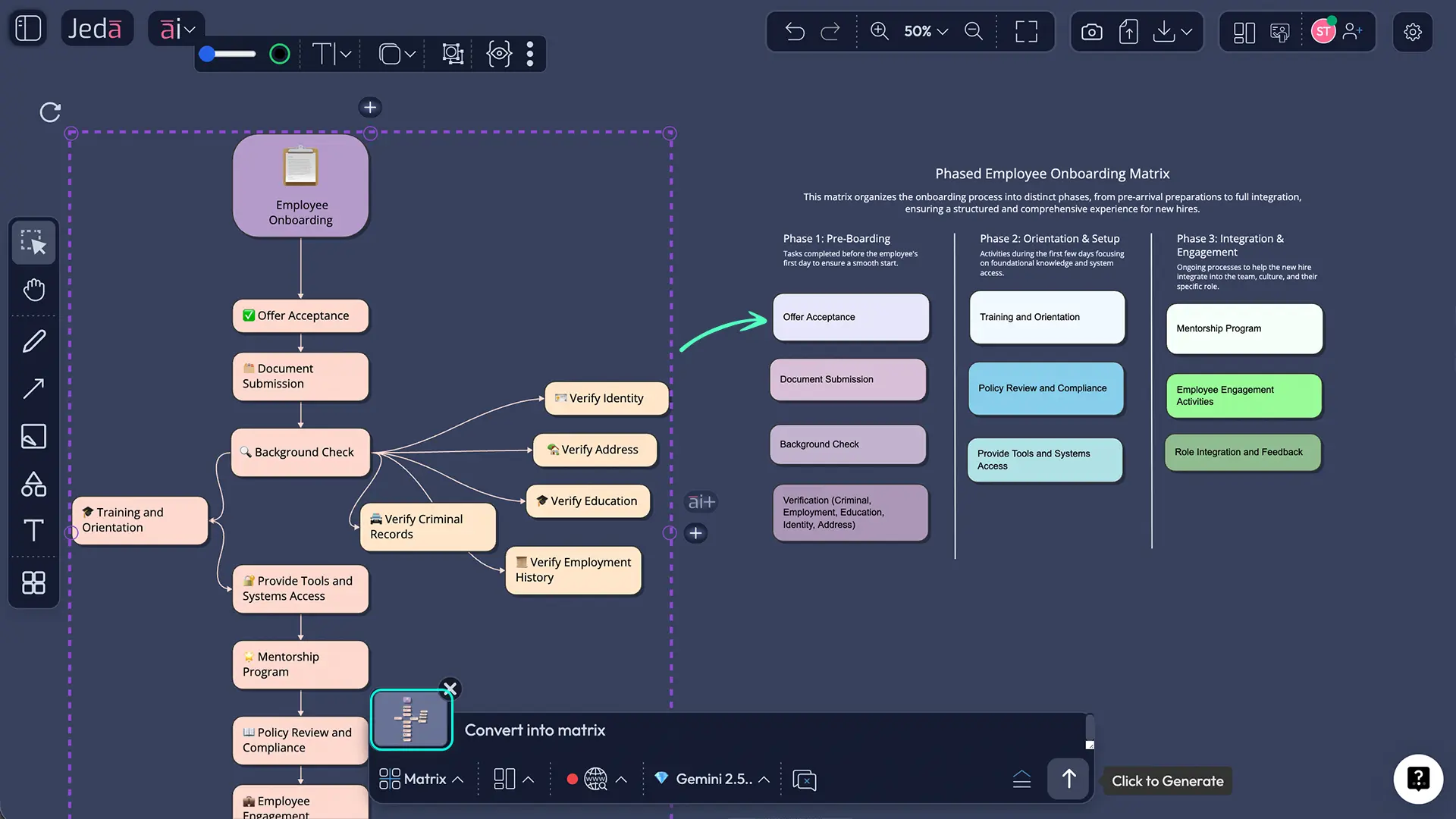Viewport: 1456px width, 819px height.
Task: Expand the 50% zoom level dropdown
Action: tap(924, 32)
